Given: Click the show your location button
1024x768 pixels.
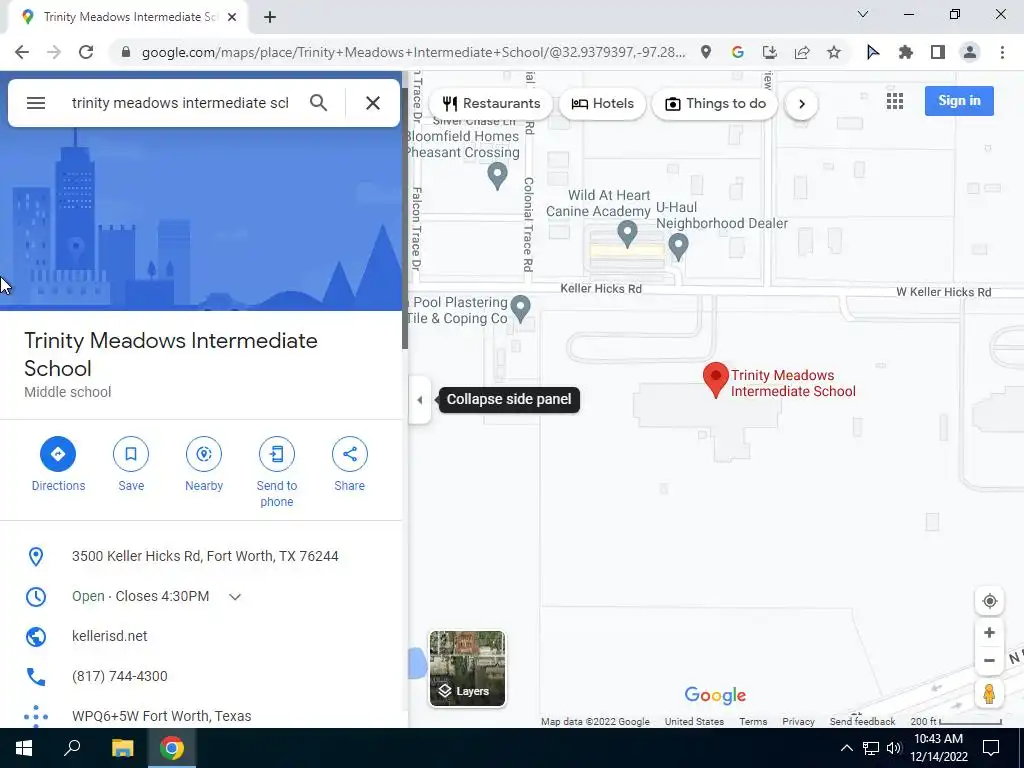Looking at the screenshot, I should 989,601.
